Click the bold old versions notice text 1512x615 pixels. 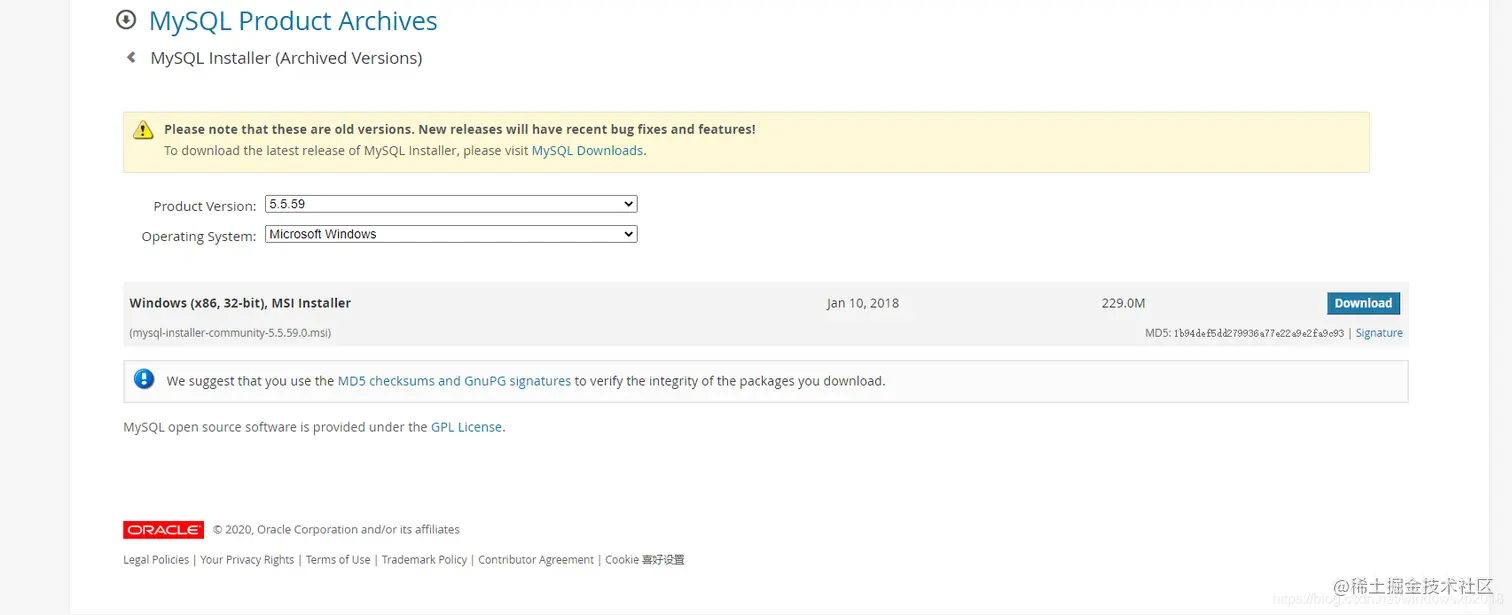(x=460, y=130)
